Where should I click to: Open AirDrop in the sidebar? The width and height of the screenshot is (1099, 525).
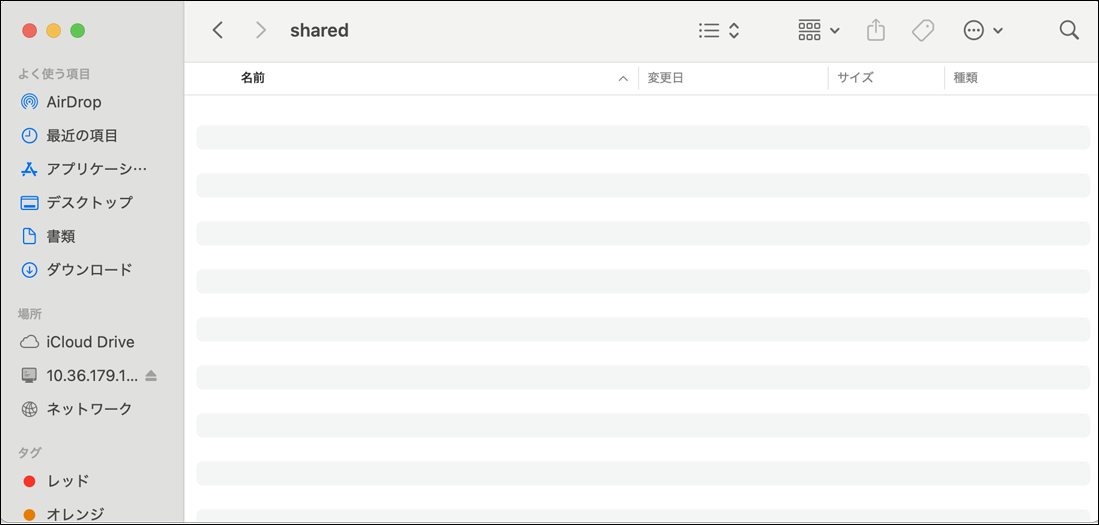[x=73, y=102]
